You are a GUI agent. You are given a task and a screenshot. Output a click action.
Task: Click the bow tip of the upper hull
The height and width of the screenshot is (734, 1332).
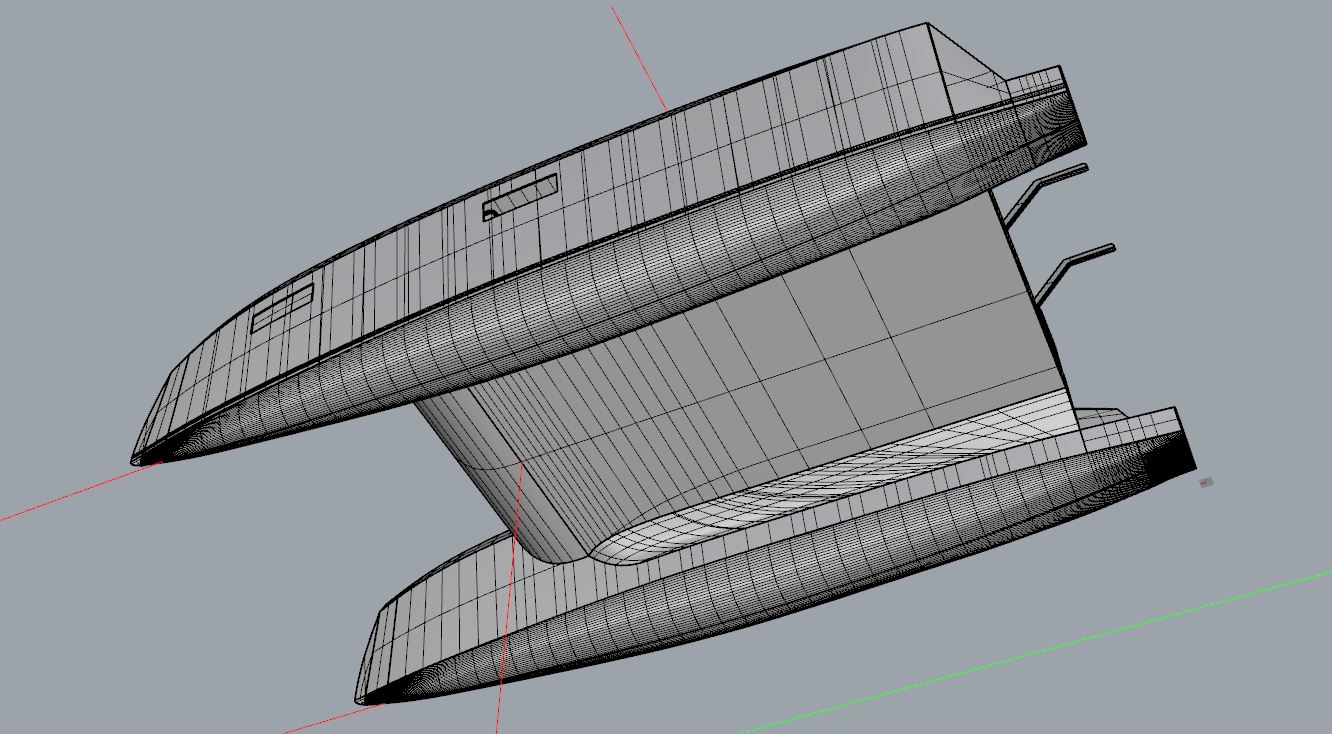pos(136,460)
